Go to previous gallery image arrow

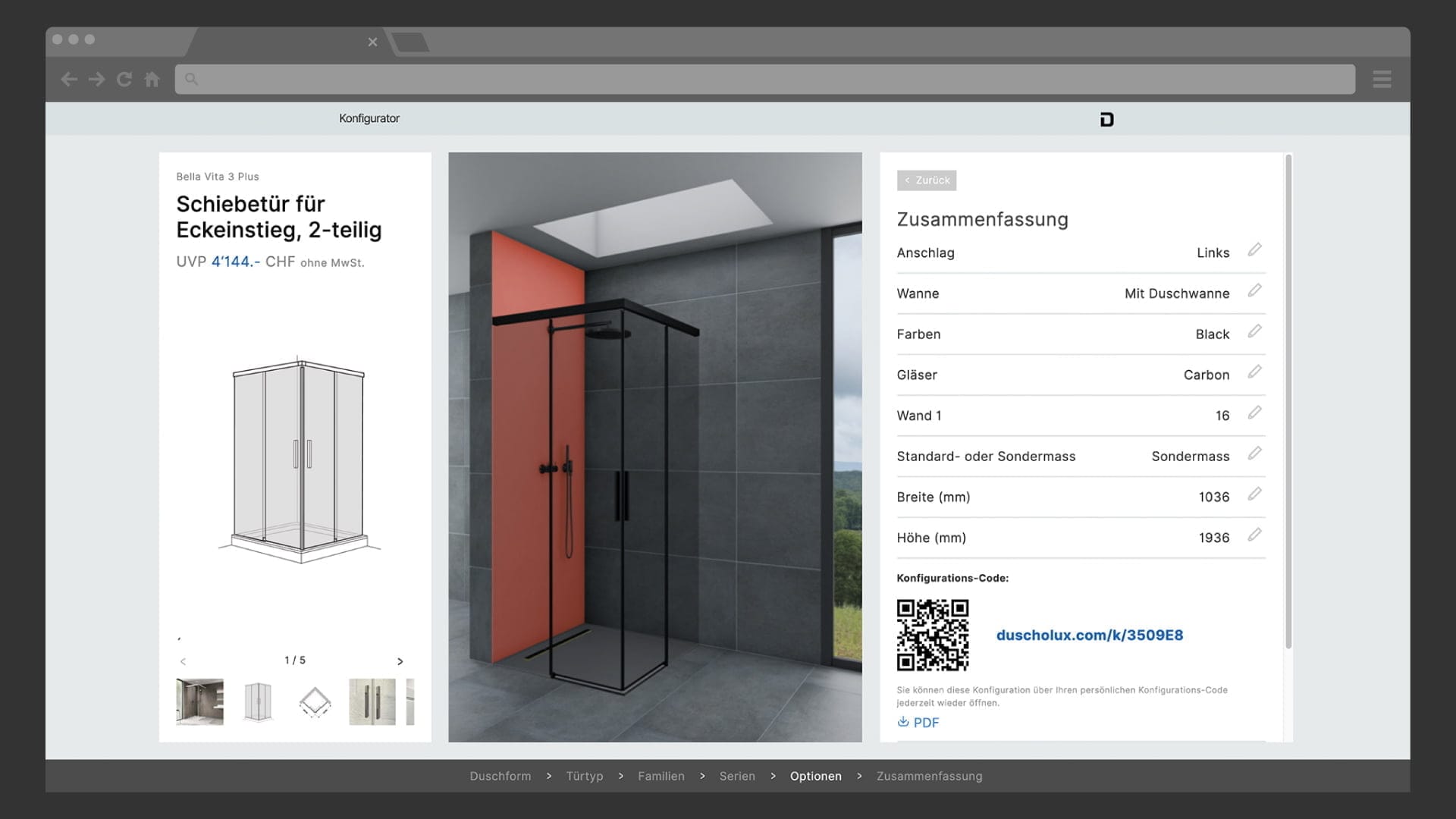pyautogui.click(x=183, y=661)
